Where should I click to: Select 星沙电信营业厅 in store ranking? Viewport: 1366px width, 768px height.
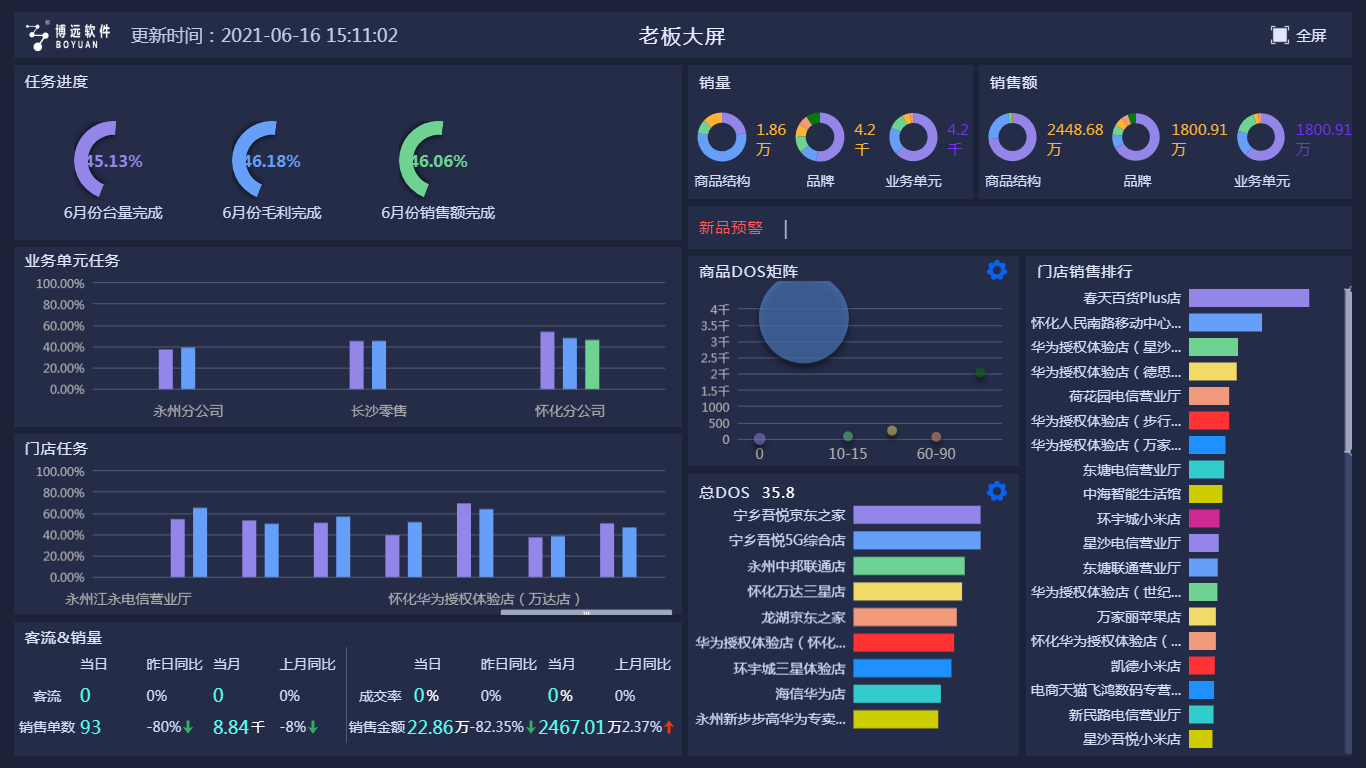[1131, 543]
